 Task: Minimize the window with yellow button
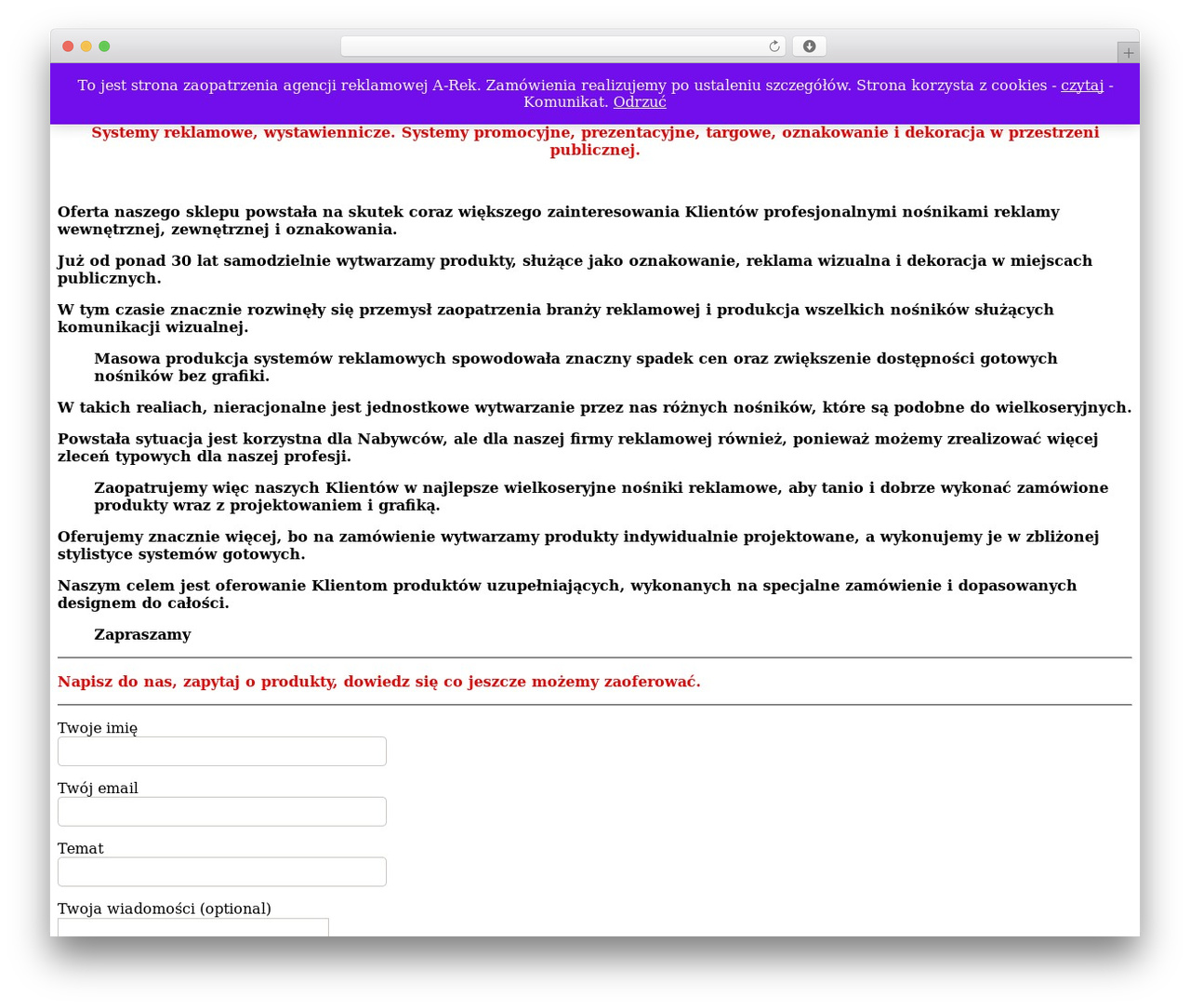86,46
